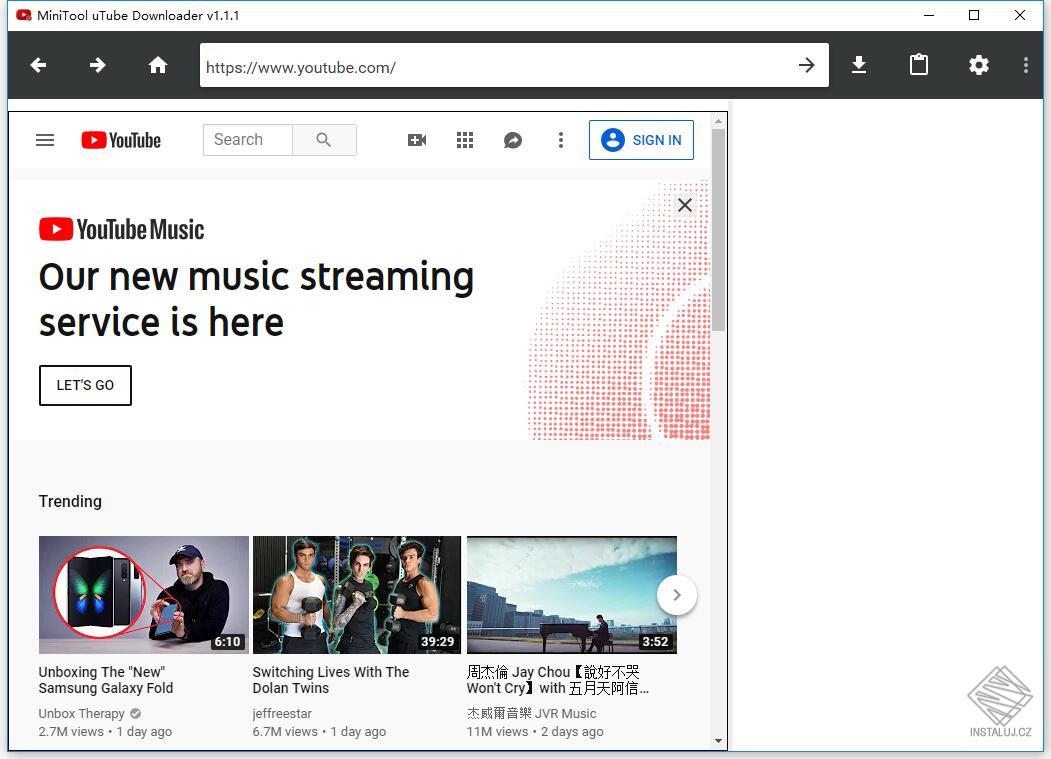Image resolution: width=1051 pixels, height=759 pixels.
Task: Open YouTube's three-dot settings menu
Action: 561,140
